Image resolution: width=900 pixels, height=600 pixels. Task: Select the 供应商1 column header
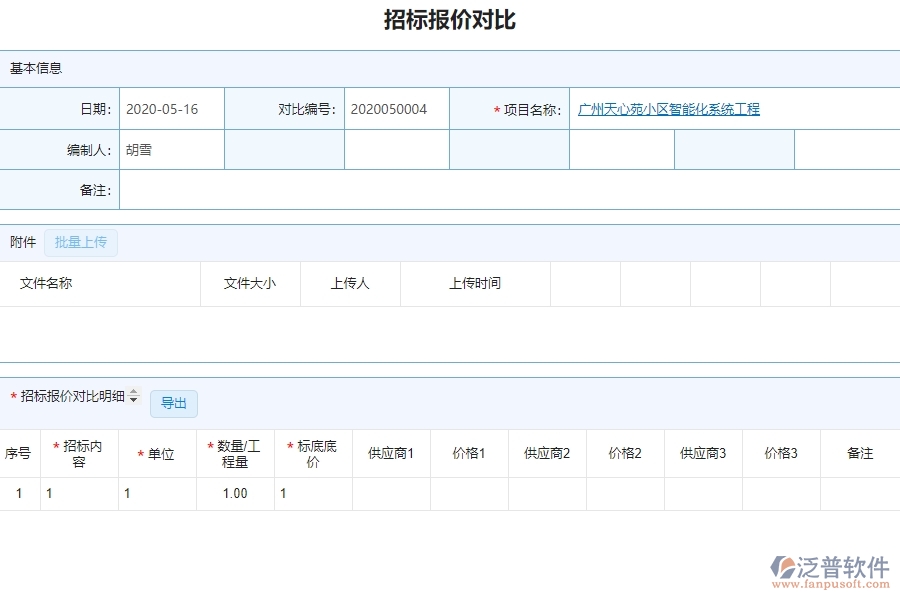[x=390, y=452]
